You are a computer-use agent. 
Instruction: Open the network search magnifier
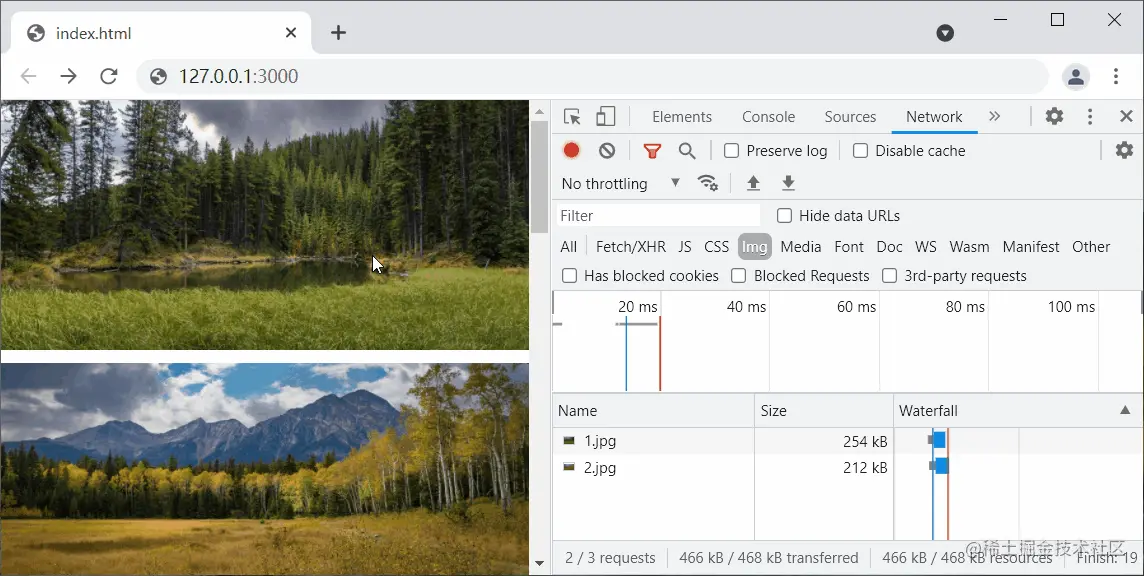pyautogui.click(x=687, y=150)
